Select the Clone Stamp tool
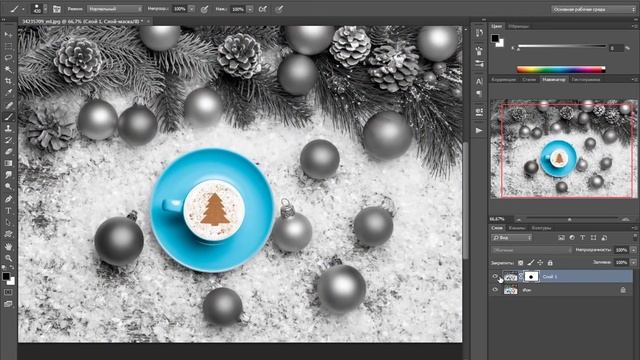 [x=8, y=128]
